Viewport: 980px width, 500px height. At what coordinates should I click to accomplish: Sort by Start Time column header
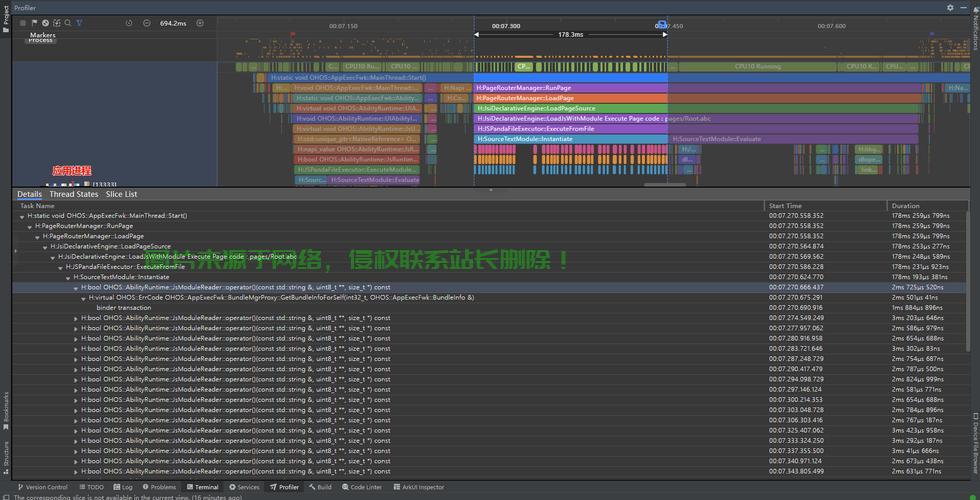(785, 206)
